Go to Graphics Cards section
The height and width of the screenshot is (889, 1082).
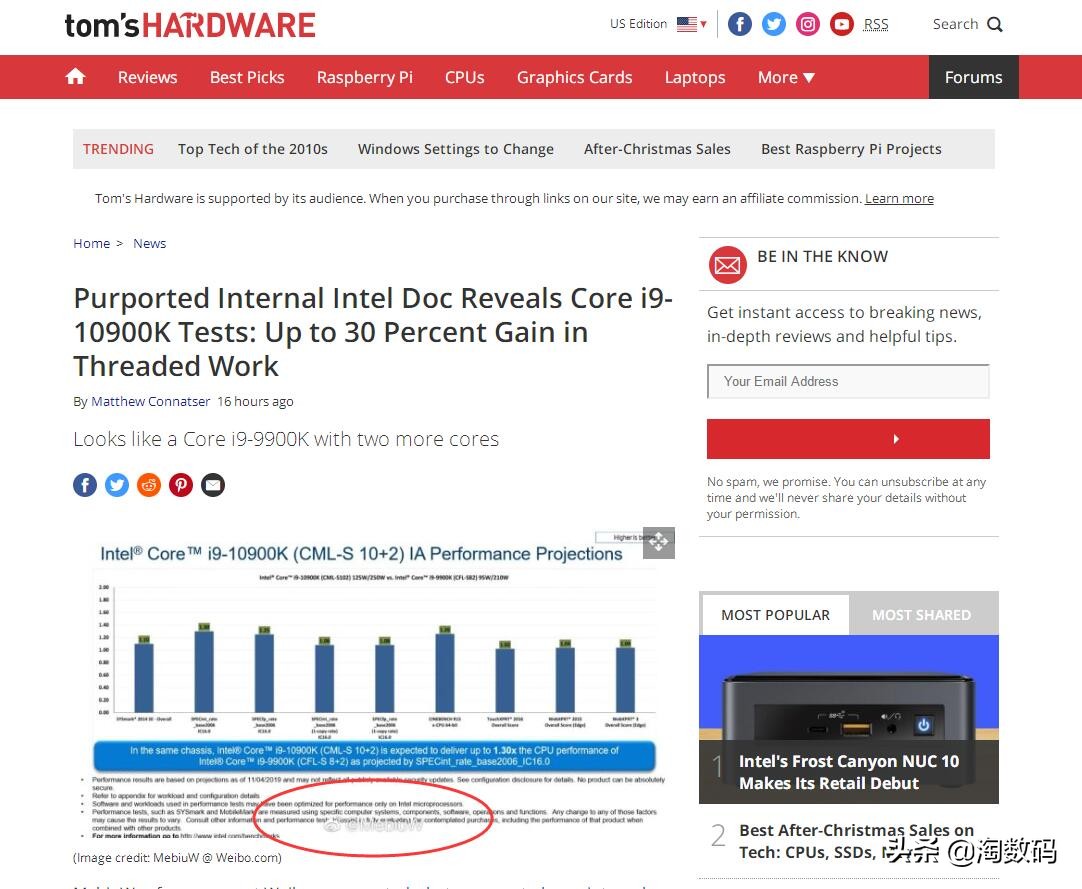[x=574, y=77]
